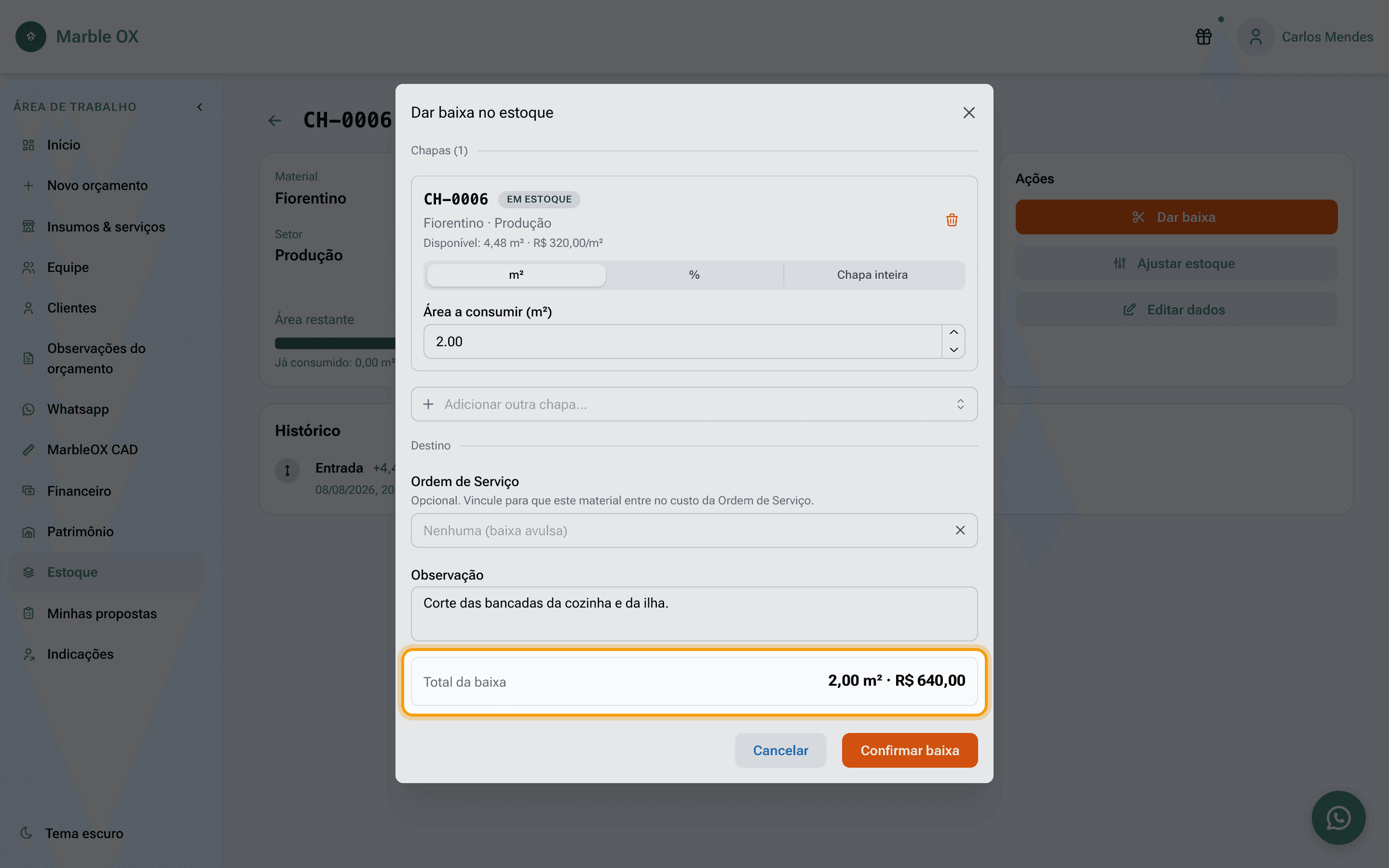
Task: Select the m² consumption mode
Action: pyautogui.click(x=516, y=275)
